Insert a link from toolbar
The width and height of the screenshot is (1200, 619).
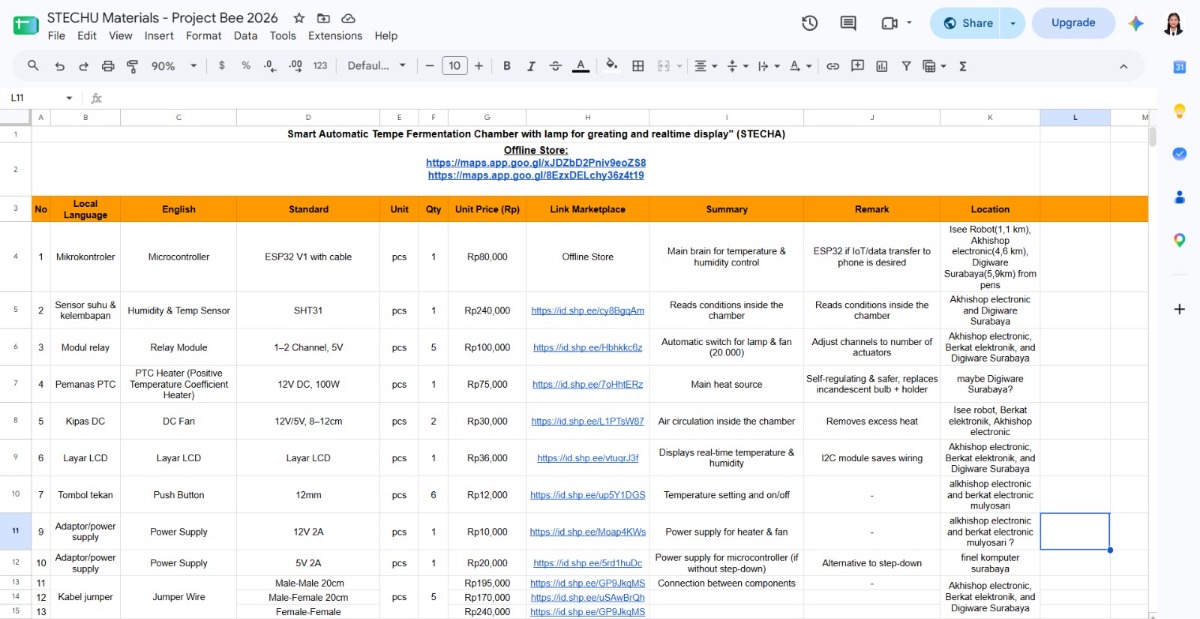(832, 66)
